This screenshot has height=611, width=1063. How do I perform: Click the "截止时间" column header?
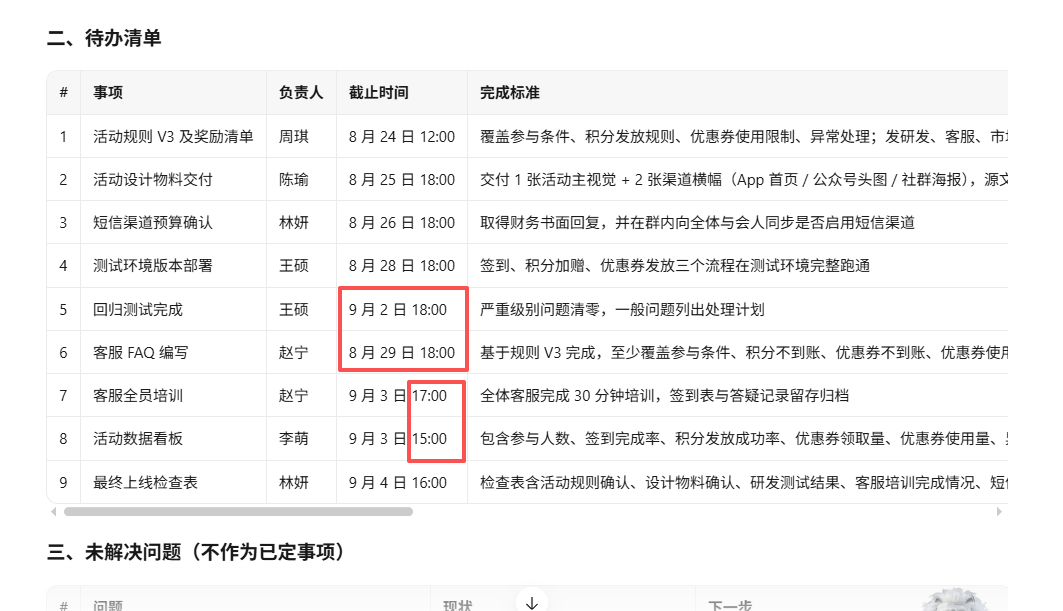click(x=378, y=93)
